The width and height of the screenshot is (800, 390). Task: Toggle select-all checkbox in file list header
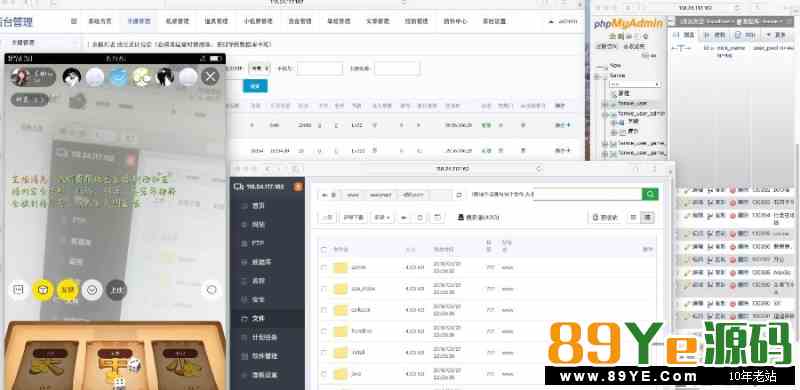tap(323, 250)
